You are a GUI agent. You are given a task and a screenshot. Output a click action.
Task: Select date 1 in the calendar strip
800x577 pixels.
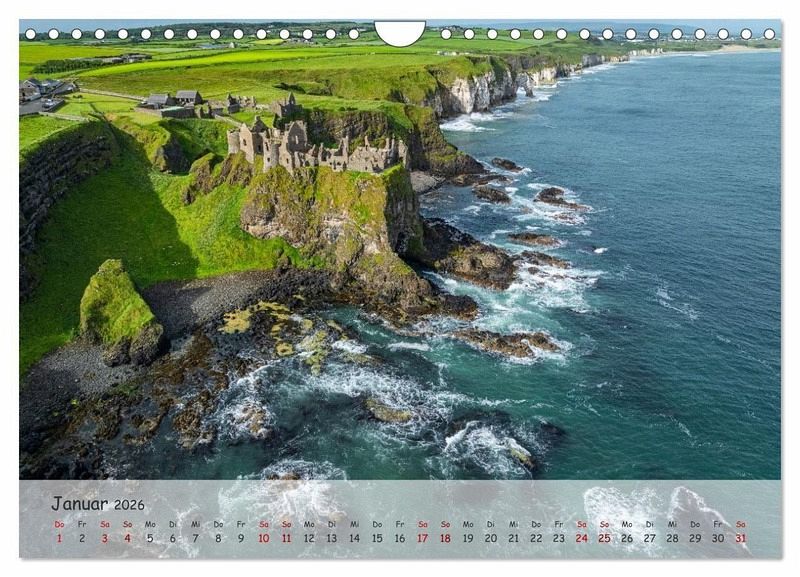(x=59, y=538)
